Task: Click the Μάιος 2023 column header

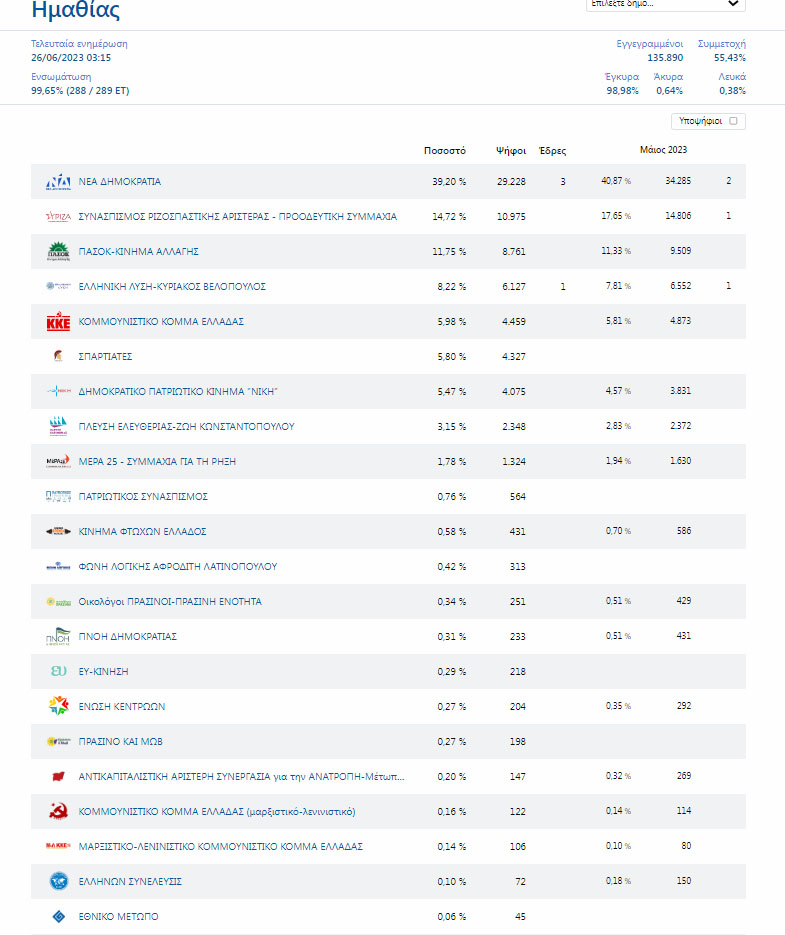Action: (663, 150)
